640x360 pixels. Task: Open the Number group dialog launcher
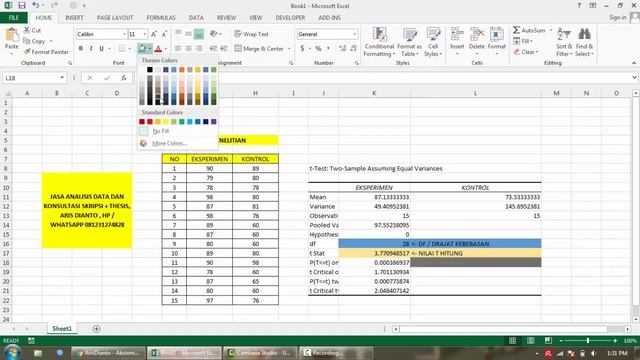(357, 63)
